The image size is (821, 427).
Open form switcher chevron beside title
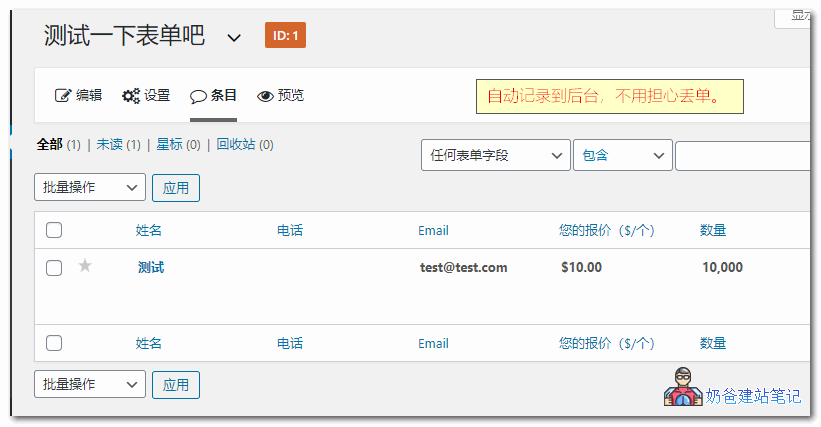coord(234,38)
